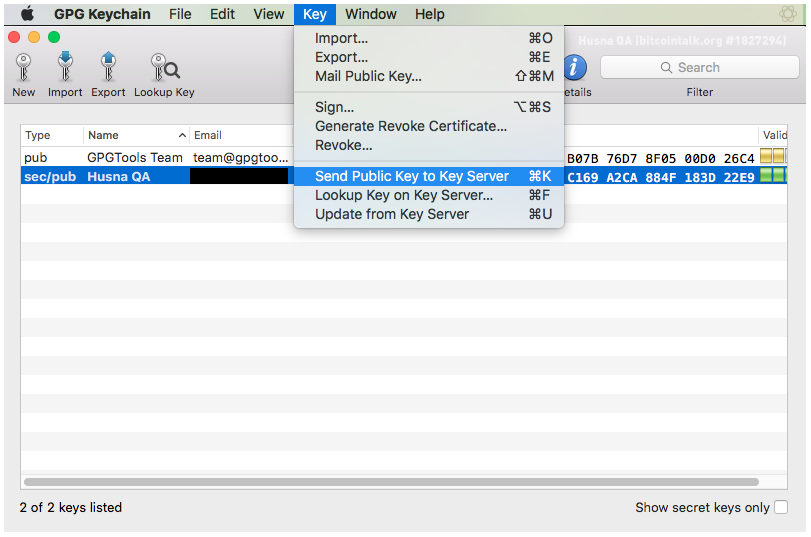Open key Details with the info icon
Image resolution: width=811 pixels, height=537 pixels.
coord(575,68)
